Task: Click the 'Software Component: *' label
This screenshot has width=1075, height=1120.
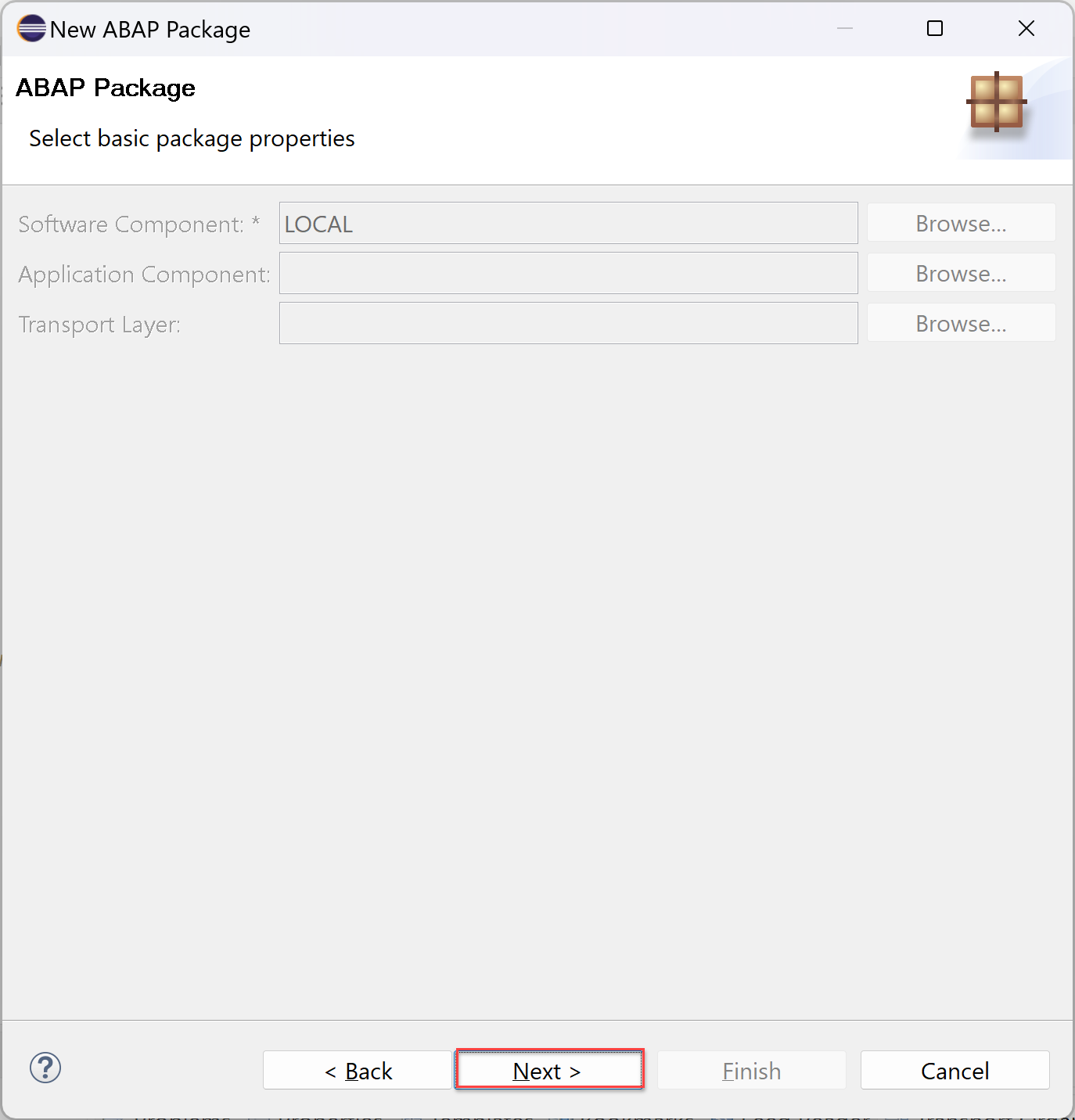Action: [139, 224]
